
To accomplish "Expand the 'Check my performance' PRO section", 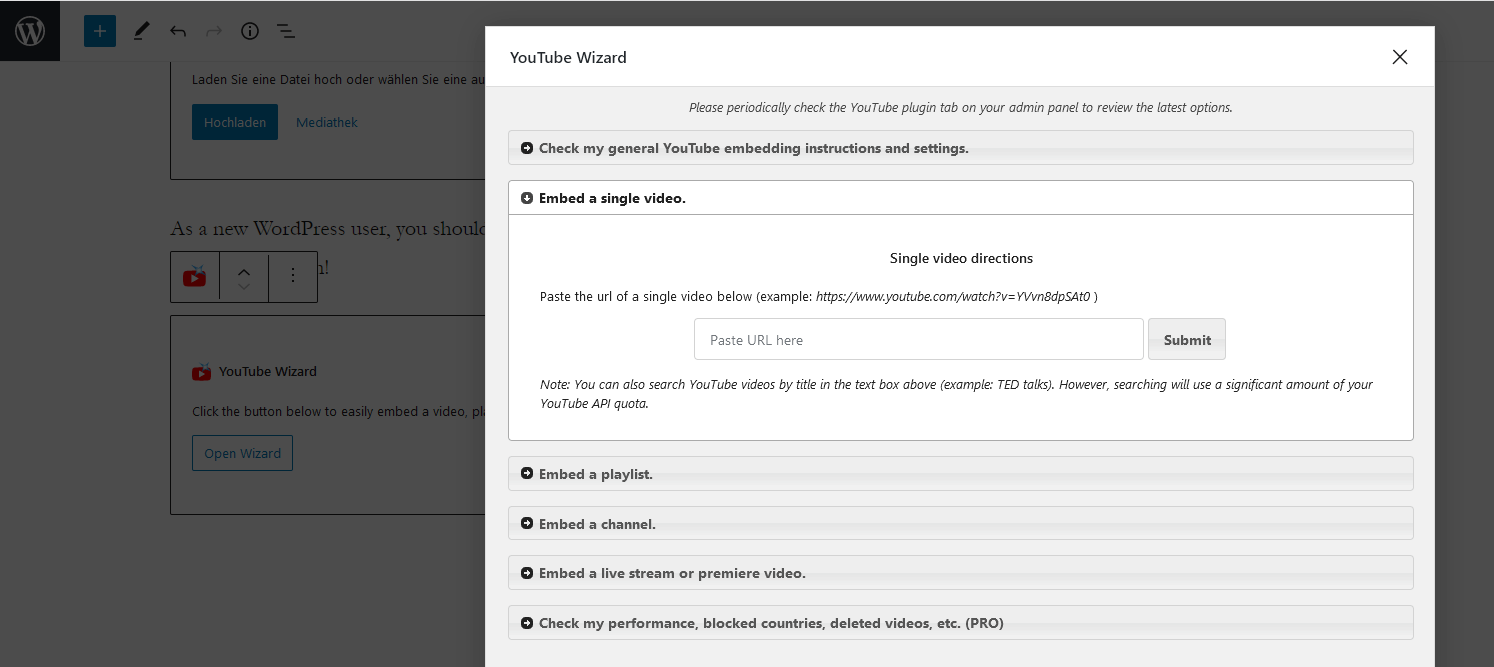I will [x=961, y=623].
